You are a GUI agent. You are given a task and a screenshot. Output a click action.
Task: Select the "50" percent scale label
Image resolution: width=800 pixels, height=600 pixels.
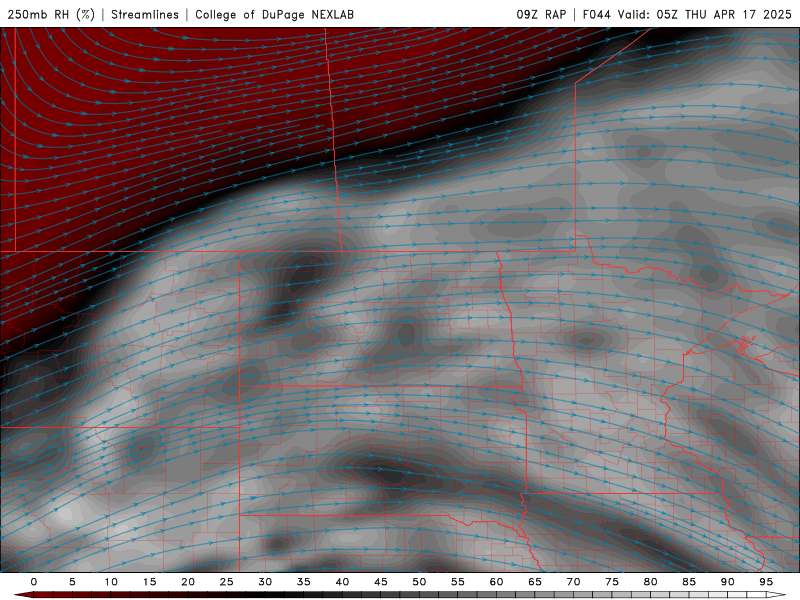(x=419, y=582)
